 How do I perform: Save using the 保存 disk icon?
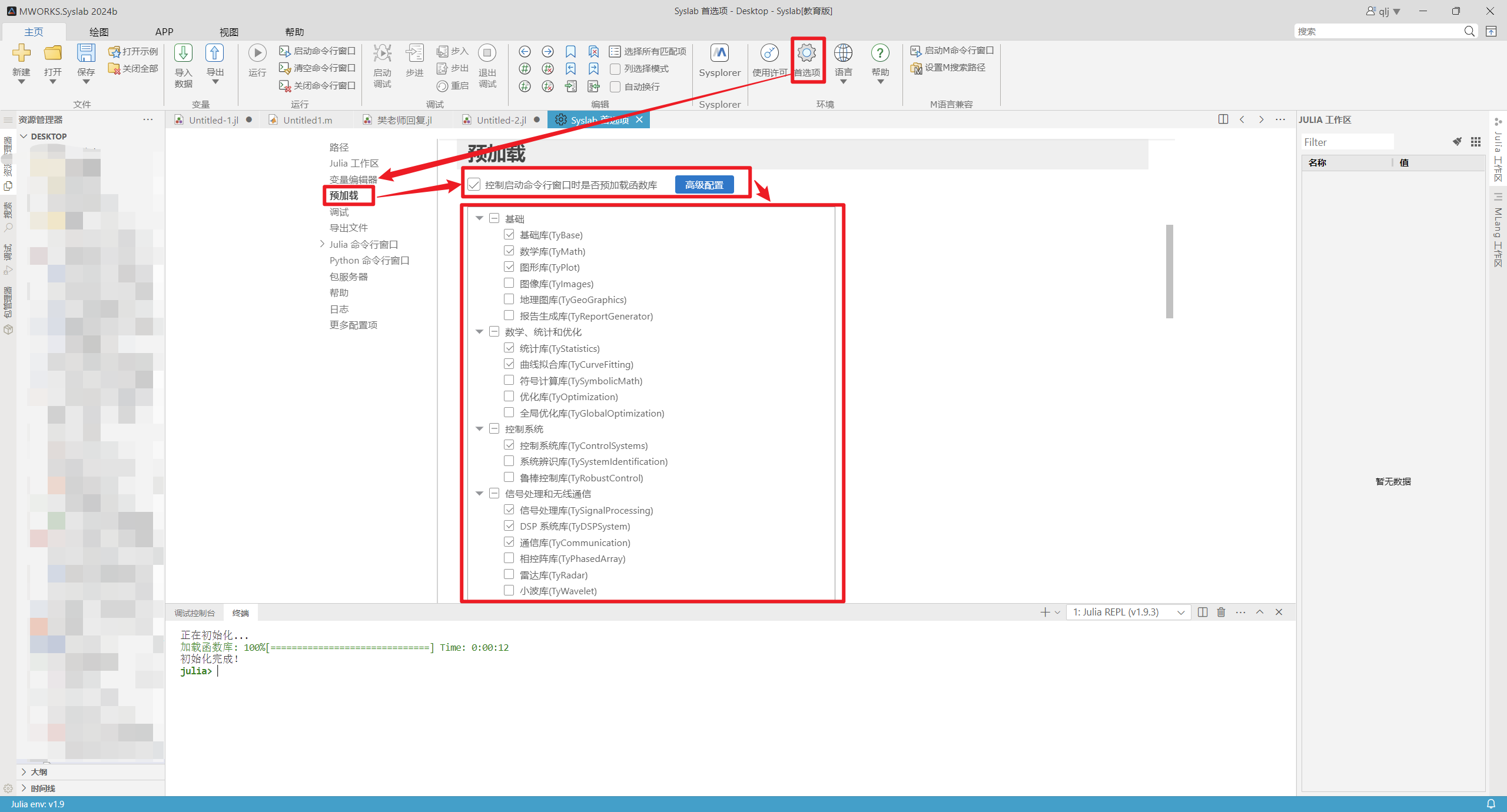(x=86, y=53)
